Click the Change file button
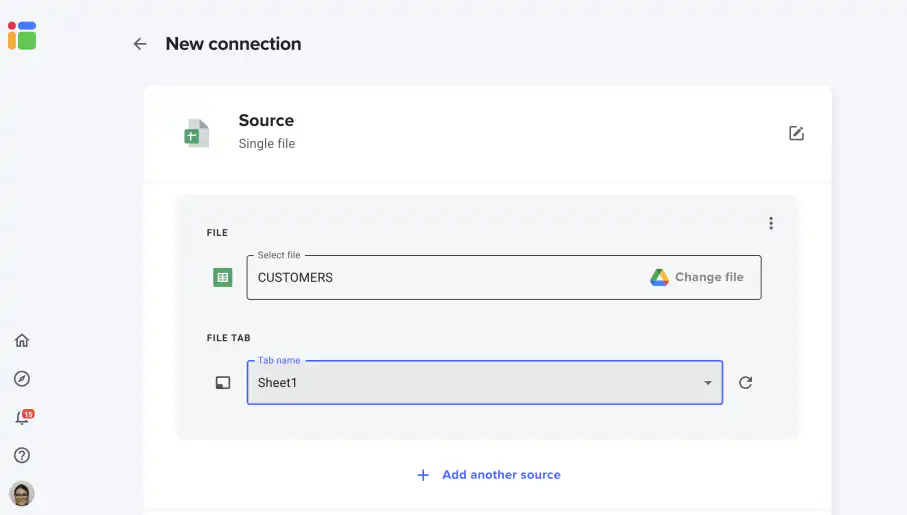Image resolution: width=907 pixels, height=515 pixels. 697,277
